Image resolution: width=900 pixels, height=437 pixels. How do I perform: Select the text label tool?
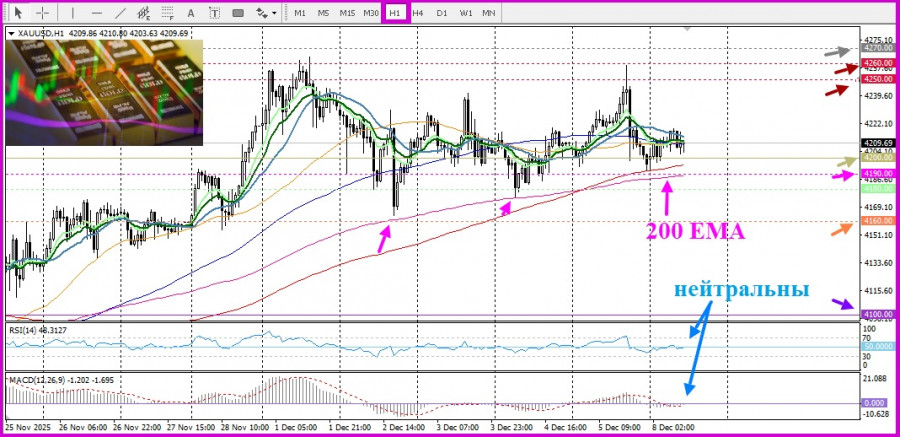point(214,13)
